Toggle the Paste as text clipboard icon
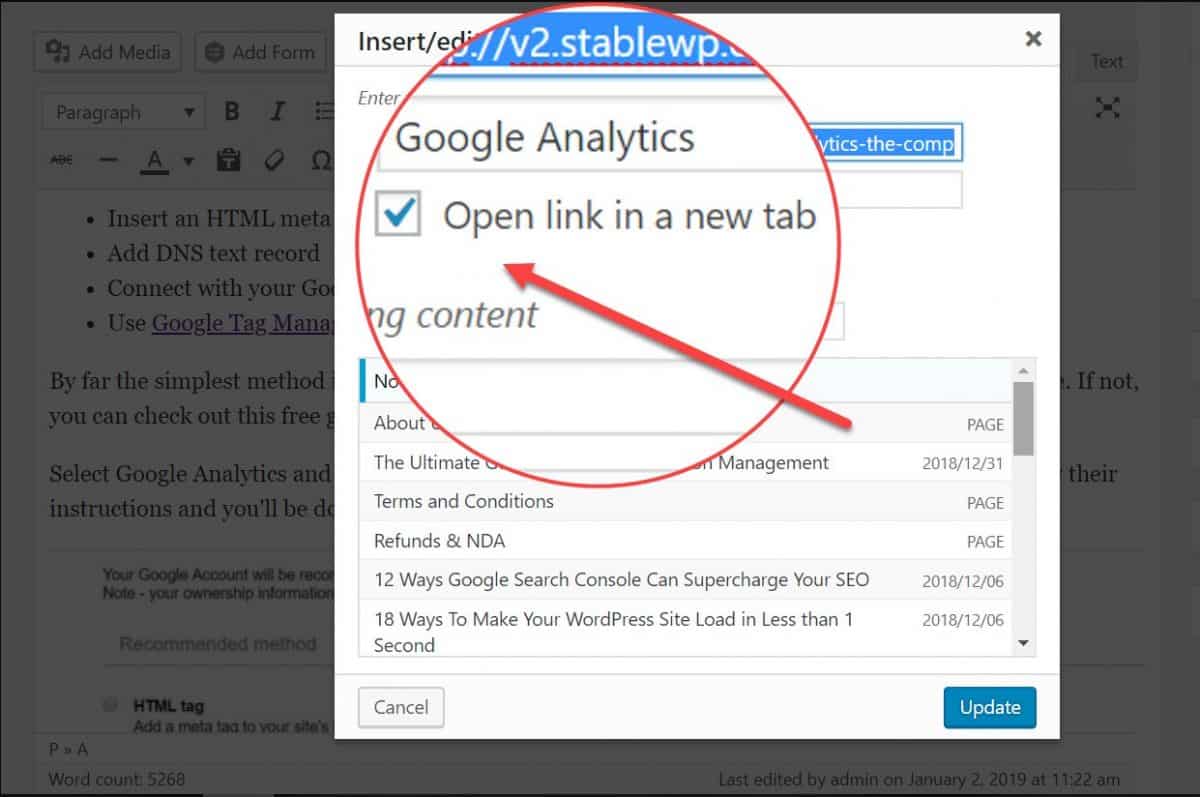The image size is (1200, 797). pos(229,160)
